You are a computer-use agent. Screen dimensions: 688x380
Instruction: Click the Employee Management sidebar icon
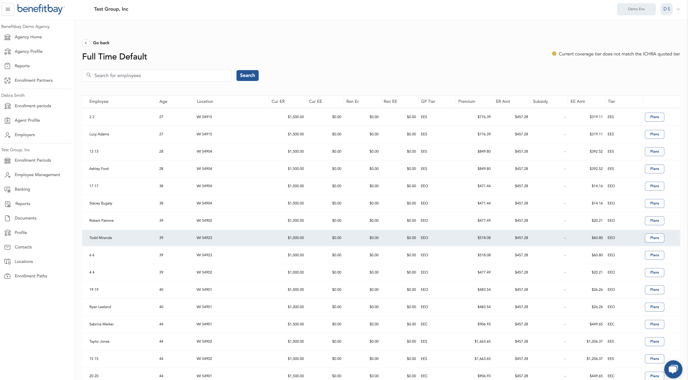coord(7,175)
